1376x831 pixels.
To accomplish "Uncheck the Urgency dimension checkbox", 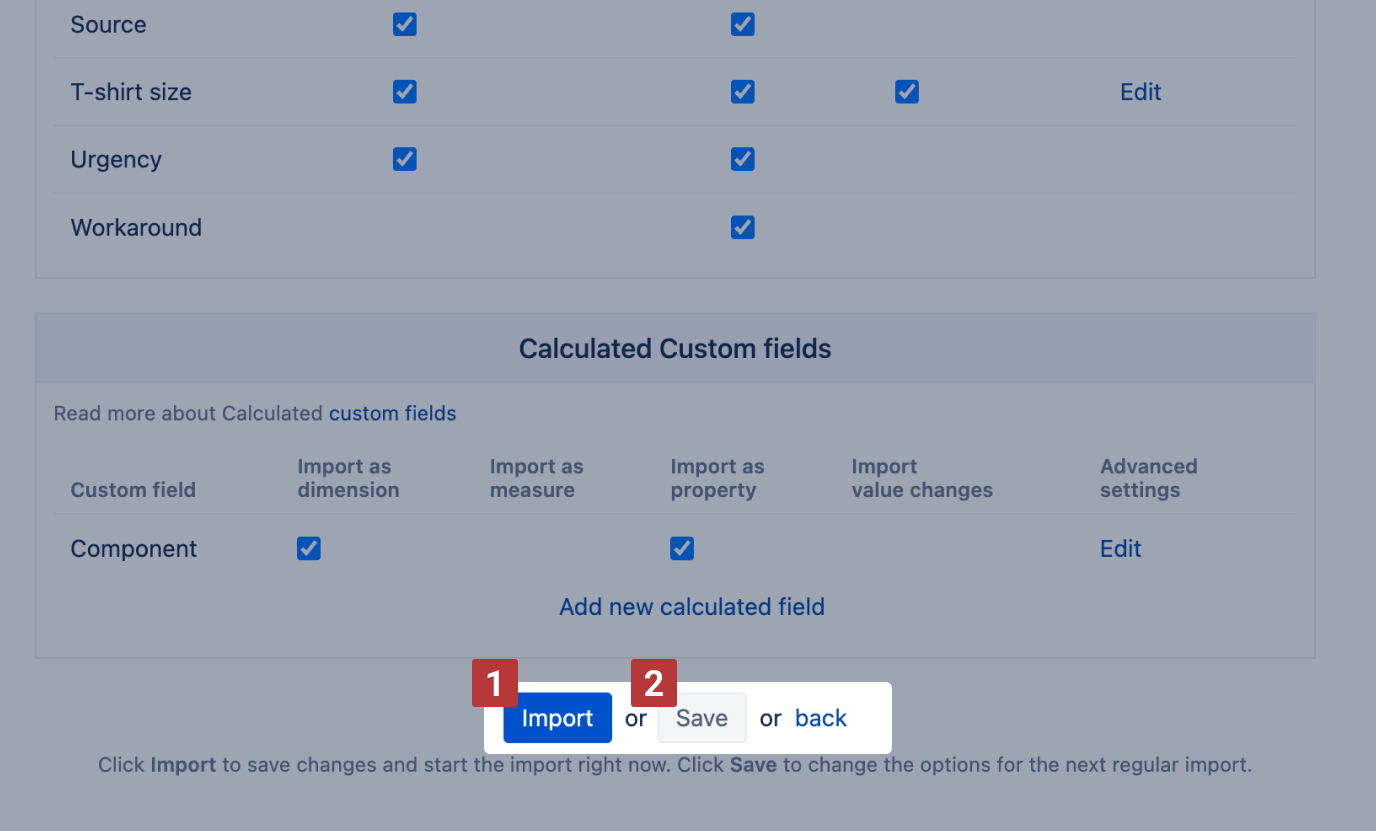I will pos(404,158).
